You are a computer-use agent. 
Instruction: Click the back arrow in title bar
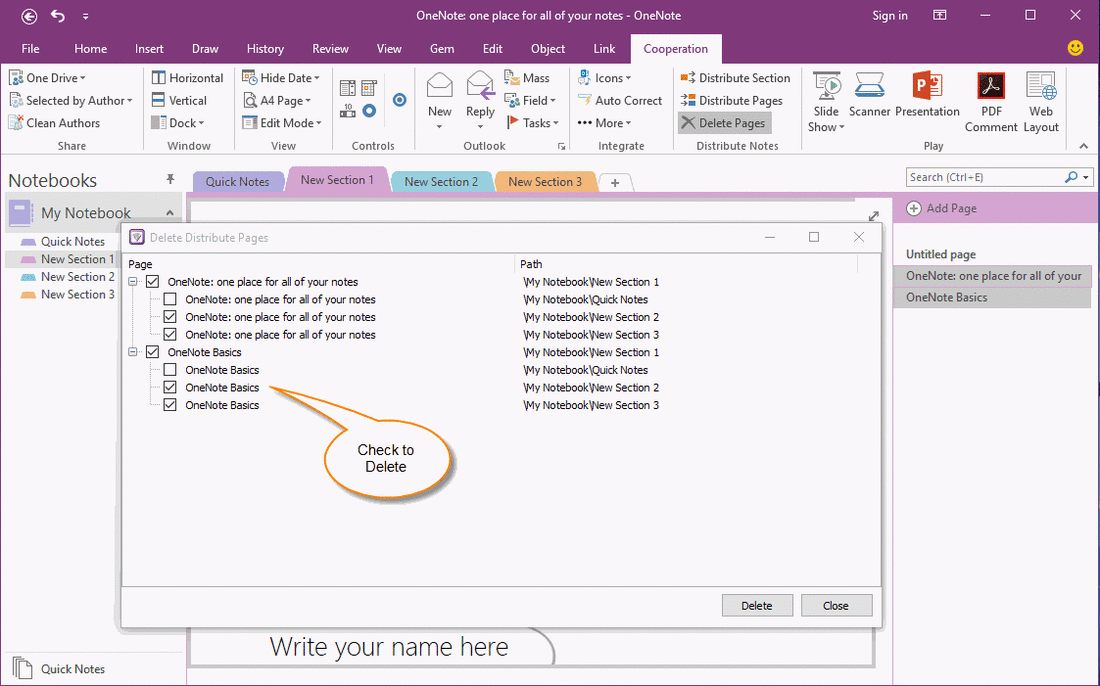click(x=29, y=15)
